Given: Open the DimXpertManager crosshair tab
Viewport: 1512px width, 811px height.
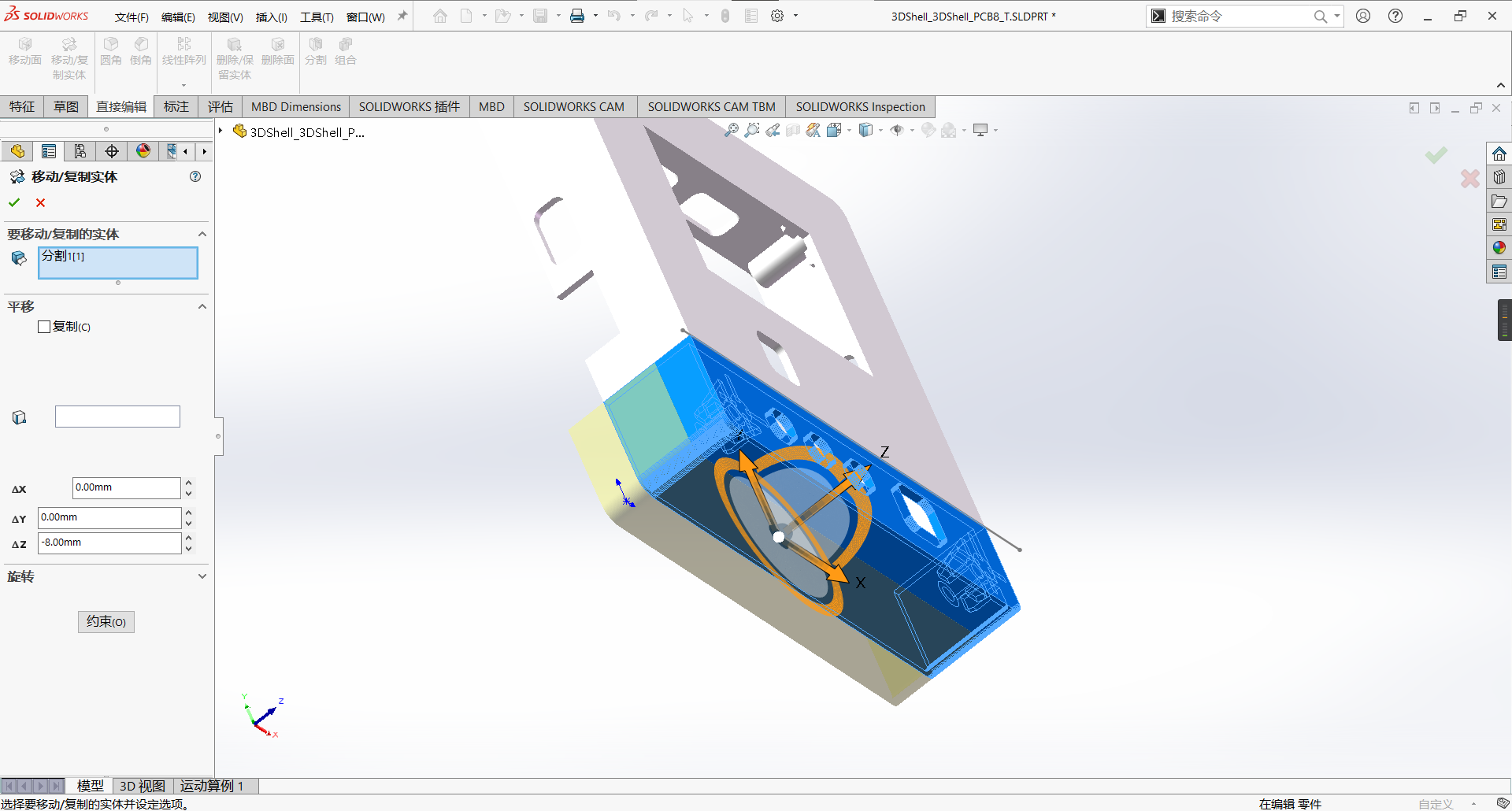Looking at the screenshot, I should pos(112,151).
